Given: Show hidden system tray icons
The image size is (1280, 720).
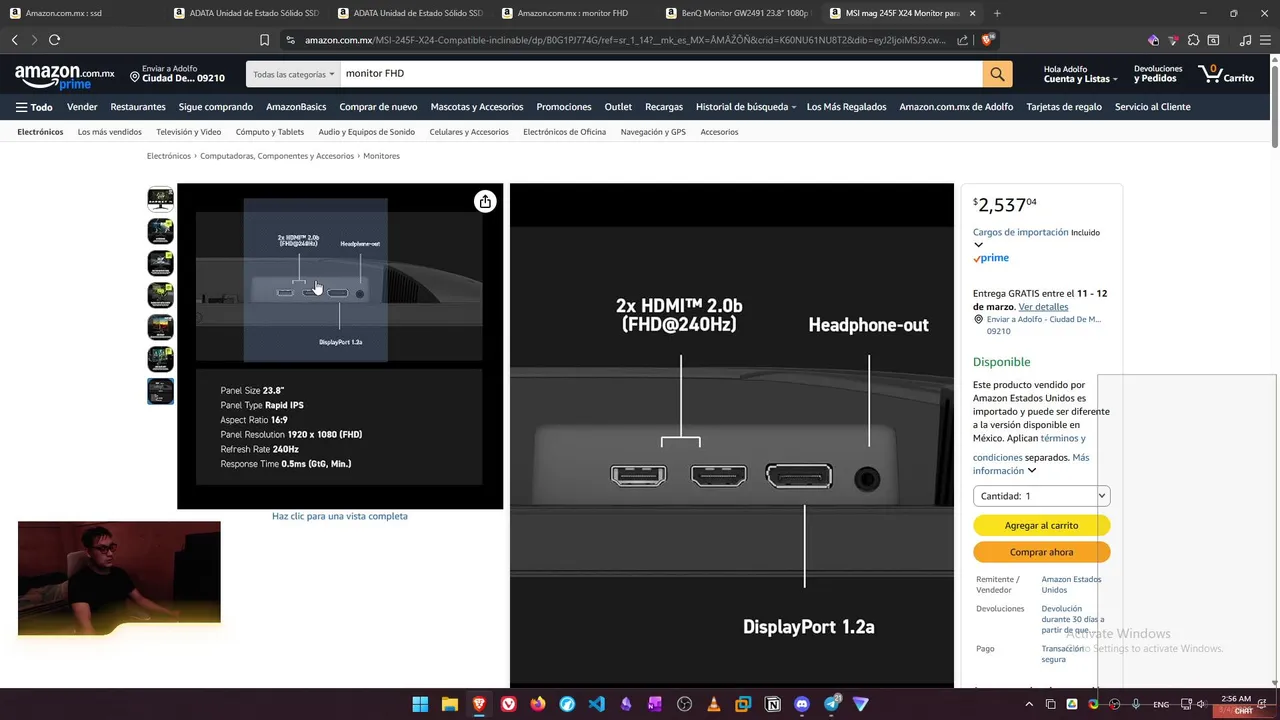Looking at the screenshot, I should (x=1031, y=704).
